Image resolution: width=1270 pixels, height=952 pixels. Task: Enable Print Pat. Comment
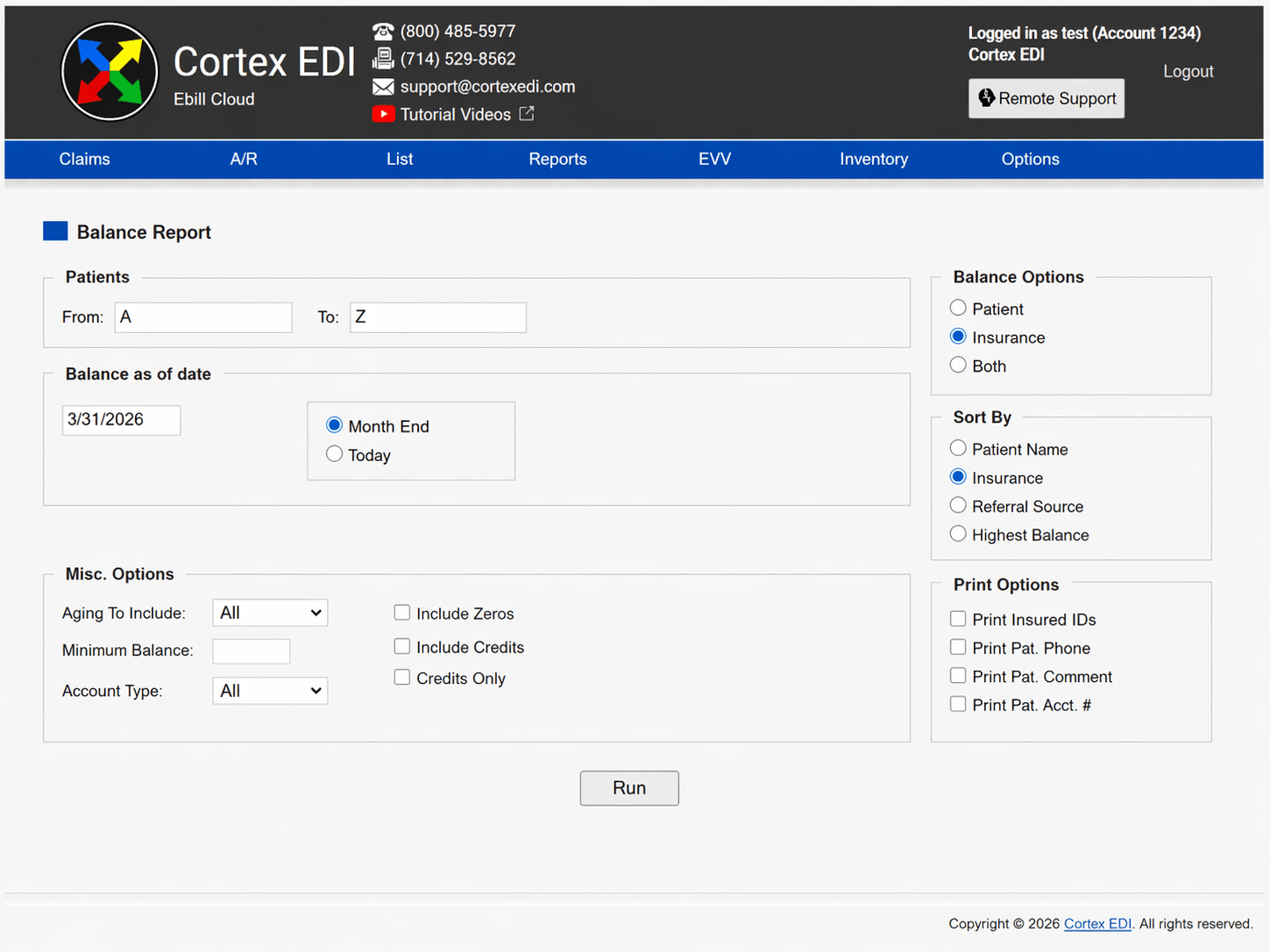click(958, 676)
